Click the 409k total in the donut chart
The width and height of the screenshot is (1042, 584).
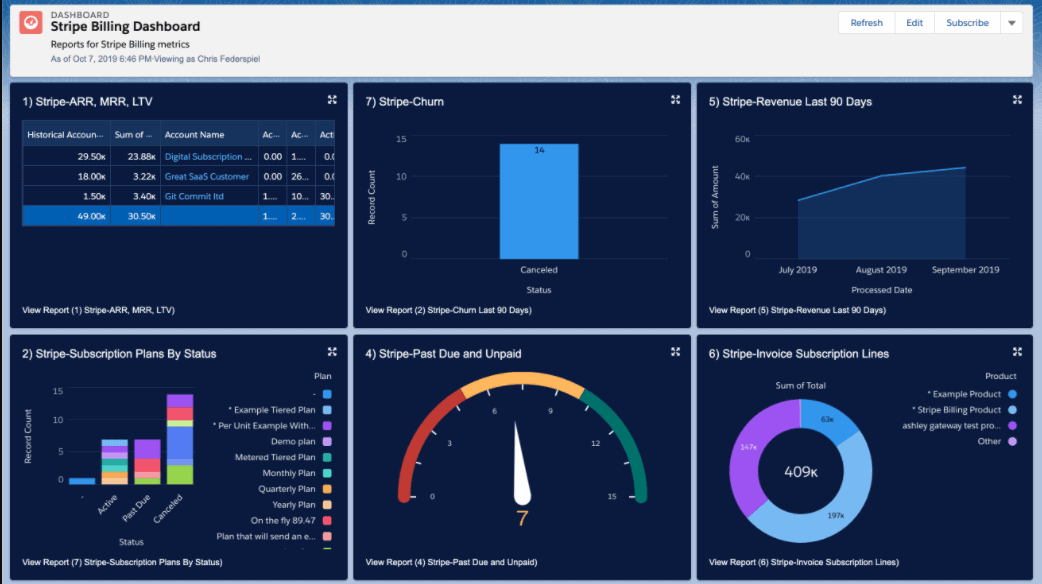point(801,472)
